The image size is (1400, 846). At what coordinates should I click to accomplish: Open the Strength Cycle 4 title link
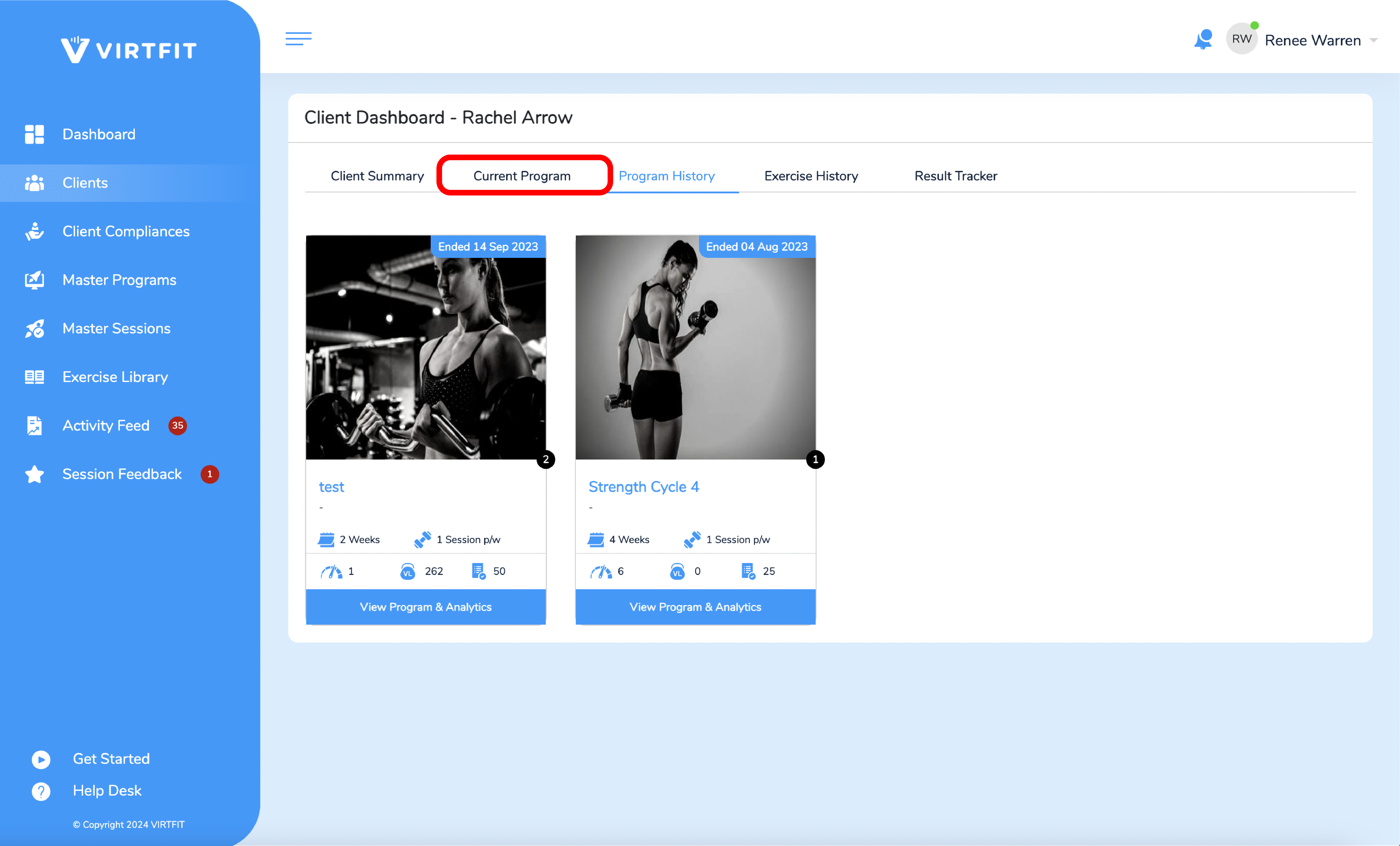[644, 487]
